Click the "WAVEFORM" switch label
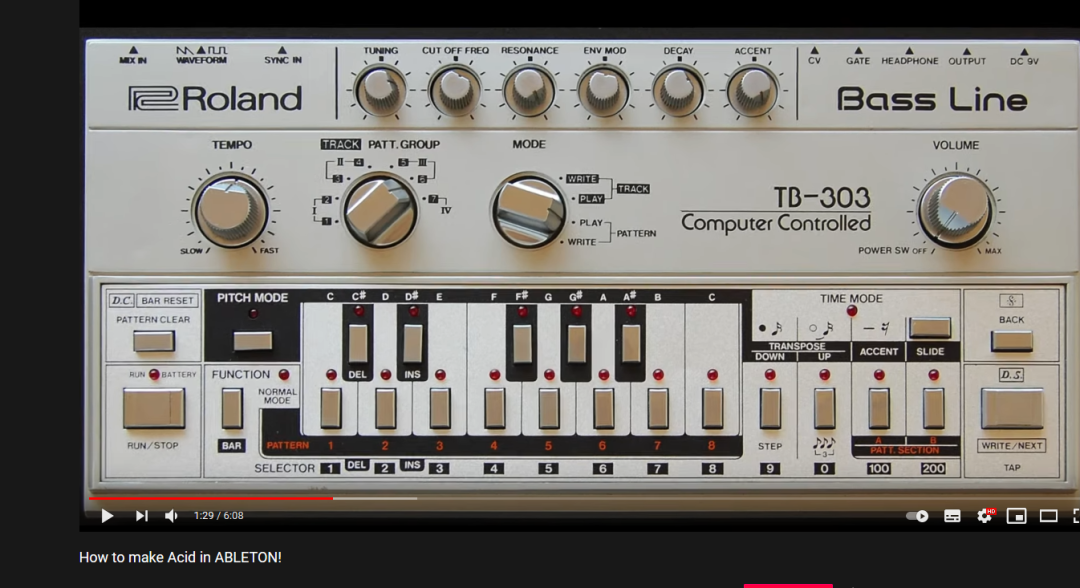The width and height of the screenshot is (1080, 588). coord(201,60)
